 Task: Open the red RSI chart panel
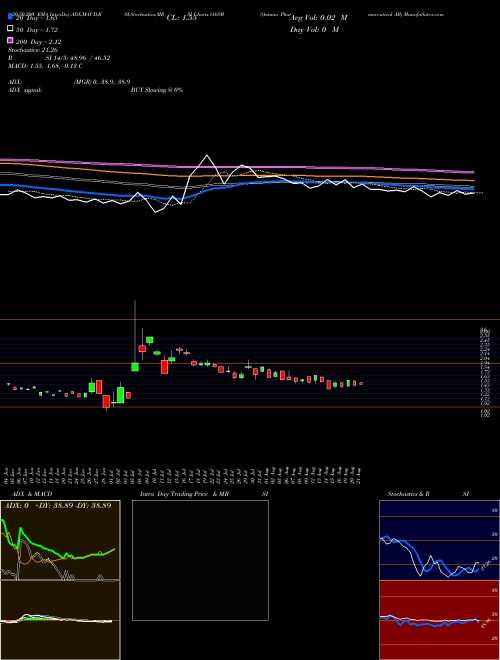pyautogui.click(x=439, y=620)
